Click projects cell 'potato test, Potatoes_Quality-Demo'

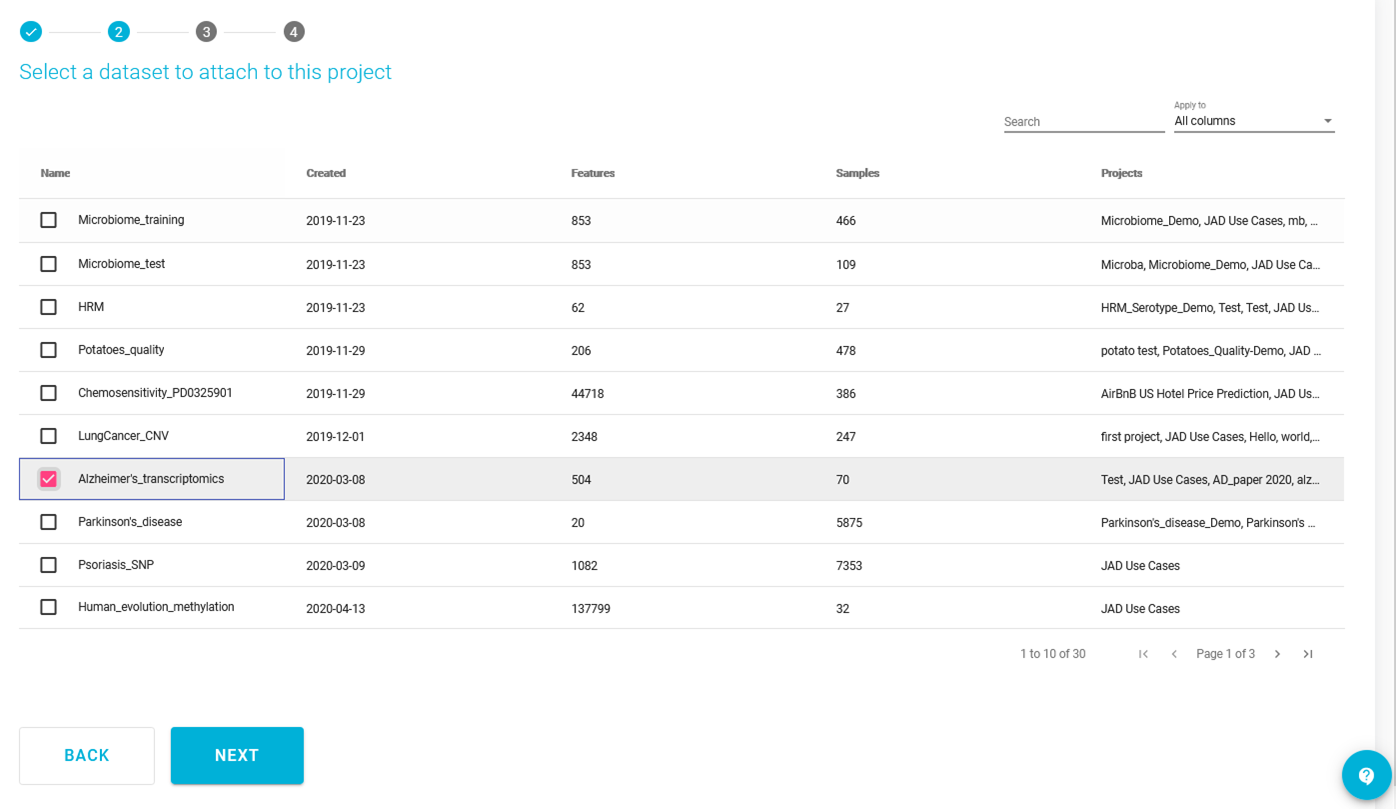(1211, 351)
